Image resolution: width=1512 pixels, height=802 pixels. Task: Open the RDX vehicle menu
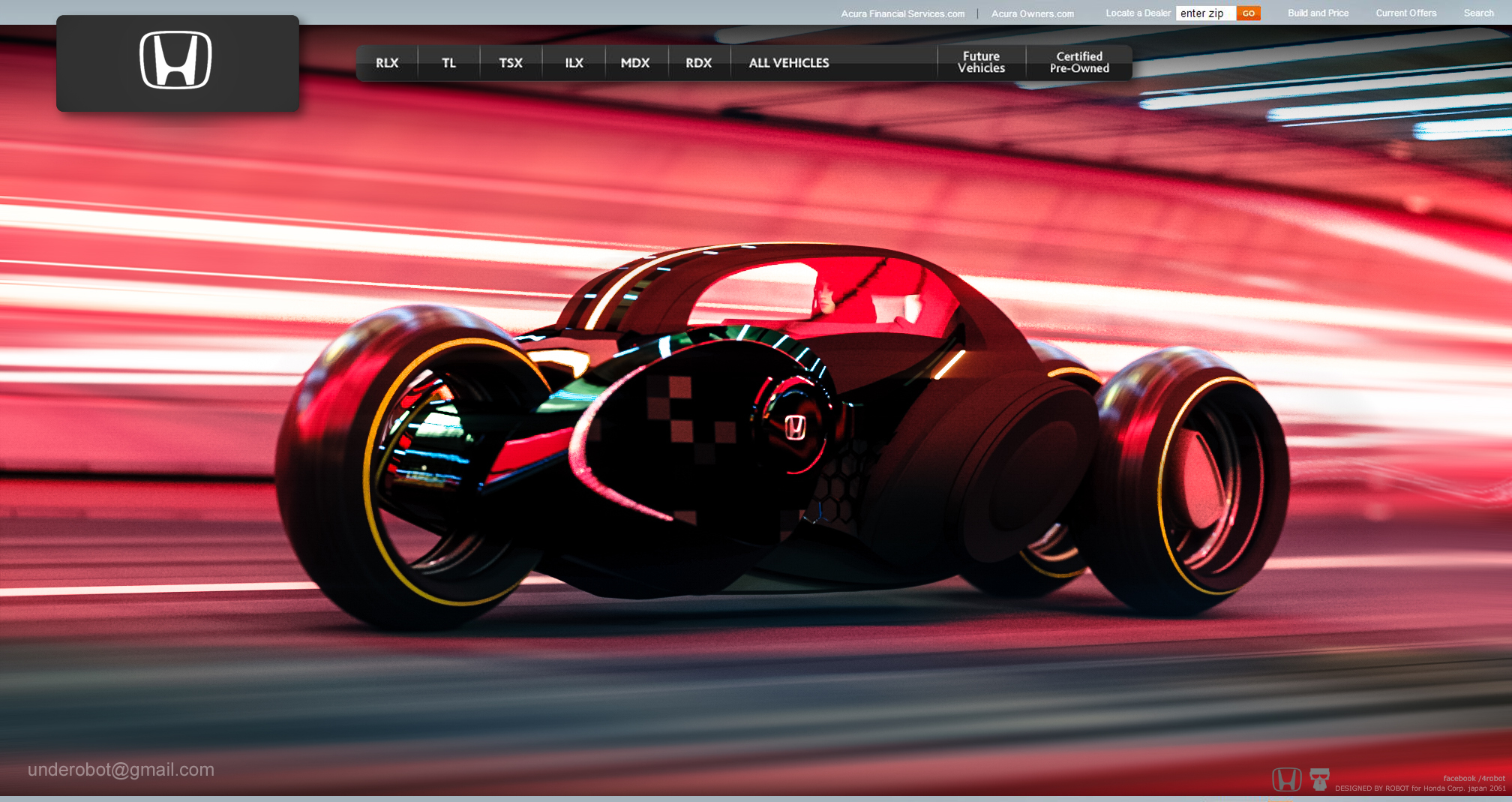click(698, 63)
